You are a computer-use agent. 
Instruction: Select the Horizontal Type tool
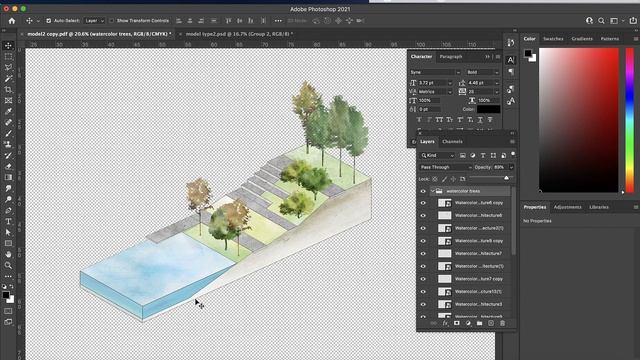coord(8,222)
